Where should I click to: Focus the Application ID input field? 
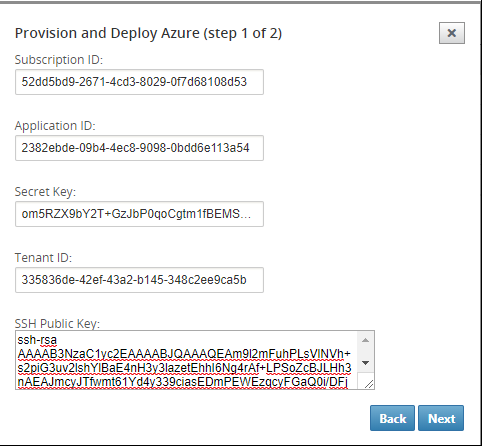pos(139,148)
